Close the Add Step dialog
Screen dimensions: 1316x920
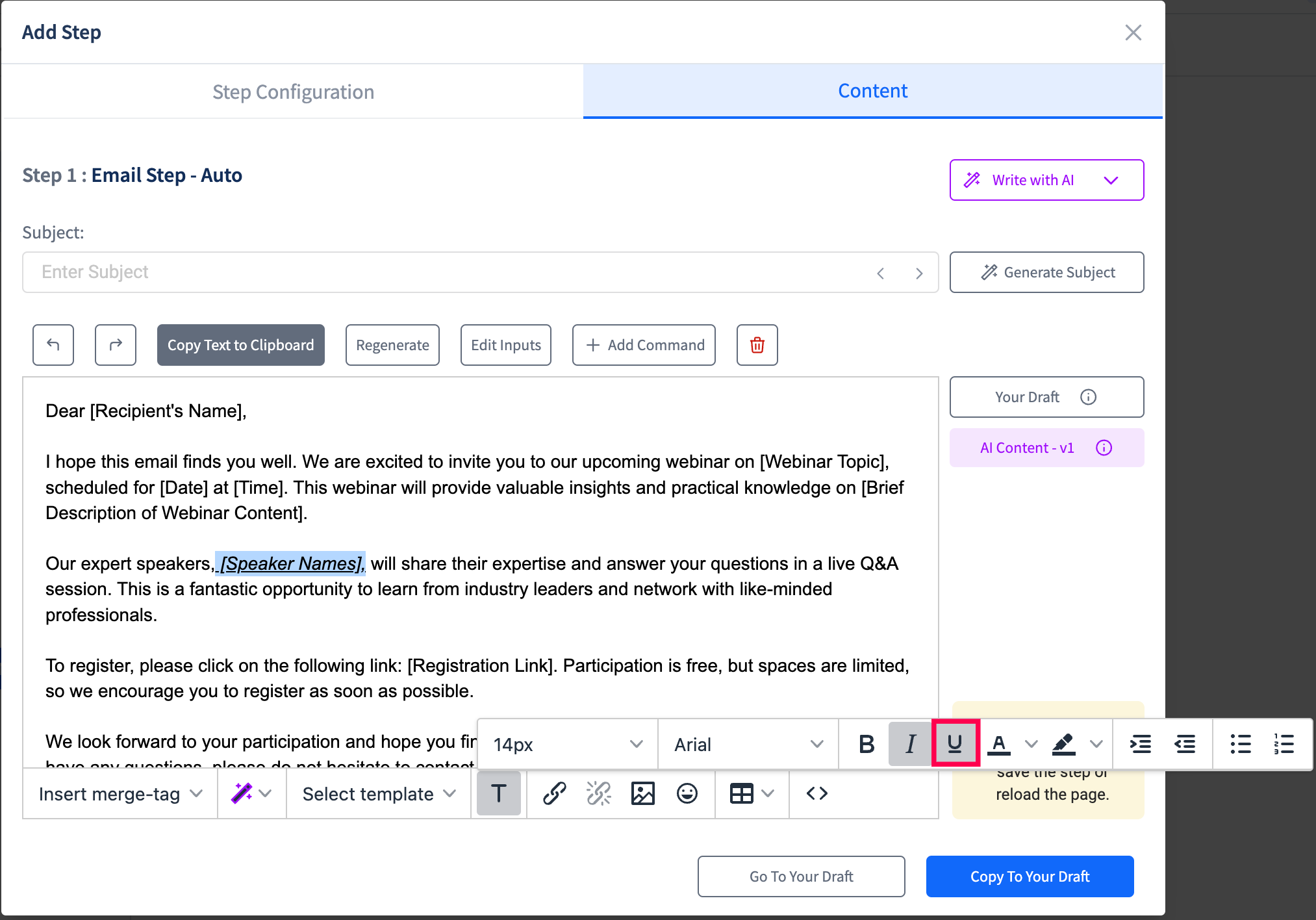[x=1133, y=32]
